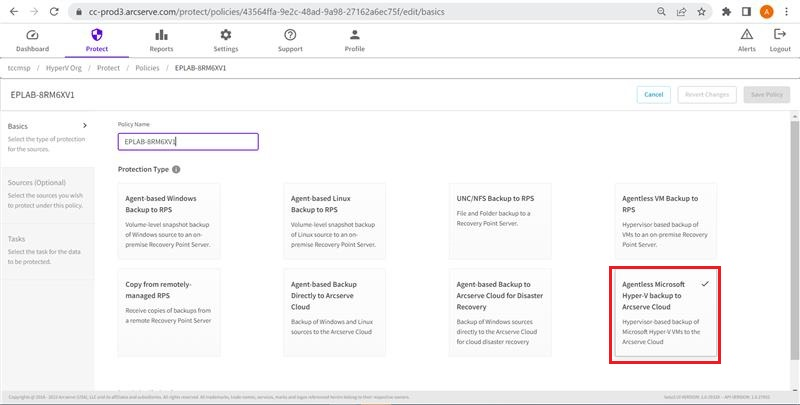Open the Settings gear icon
Image resolution: width=800 pixels, height=405 pixels.
[226, 35]
